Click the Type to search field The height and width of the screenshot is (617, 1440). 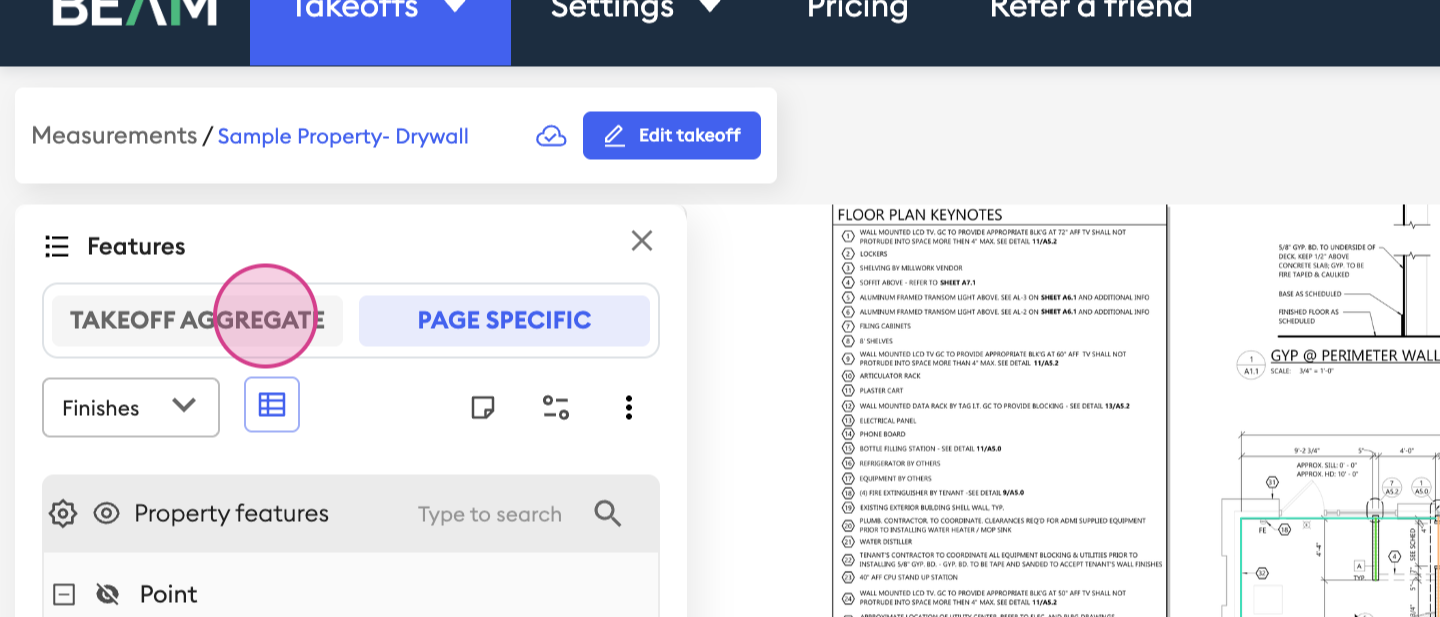click(x=489, y=514)
